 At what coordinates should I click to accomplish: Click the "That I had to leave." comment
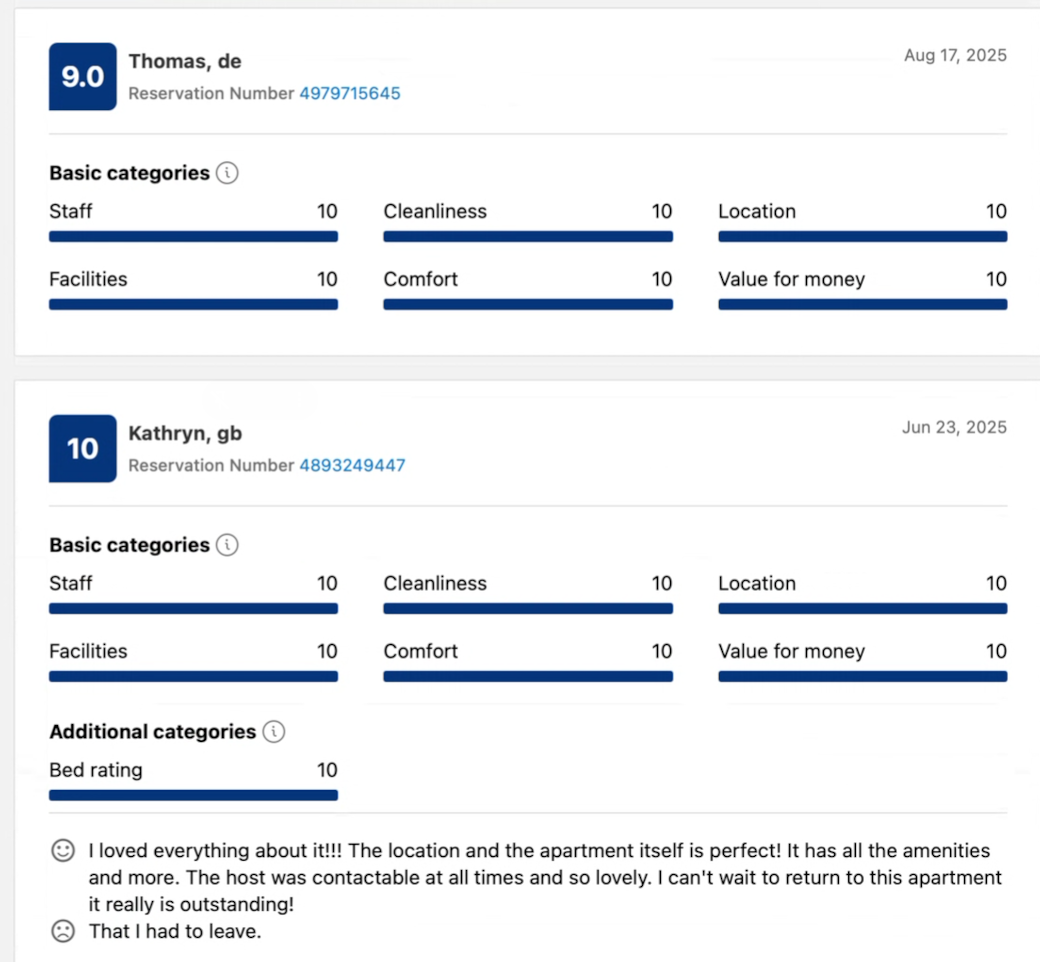(175, 931)
